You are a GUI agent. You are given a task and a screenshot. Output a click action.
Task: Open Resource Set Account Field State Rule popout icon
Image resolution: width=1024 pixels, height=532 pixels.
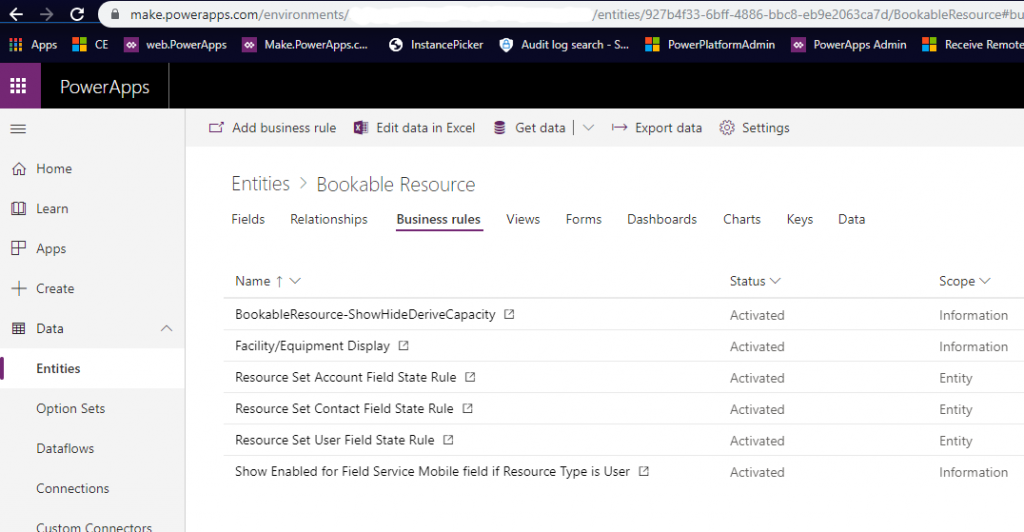(x=470, y=377)
